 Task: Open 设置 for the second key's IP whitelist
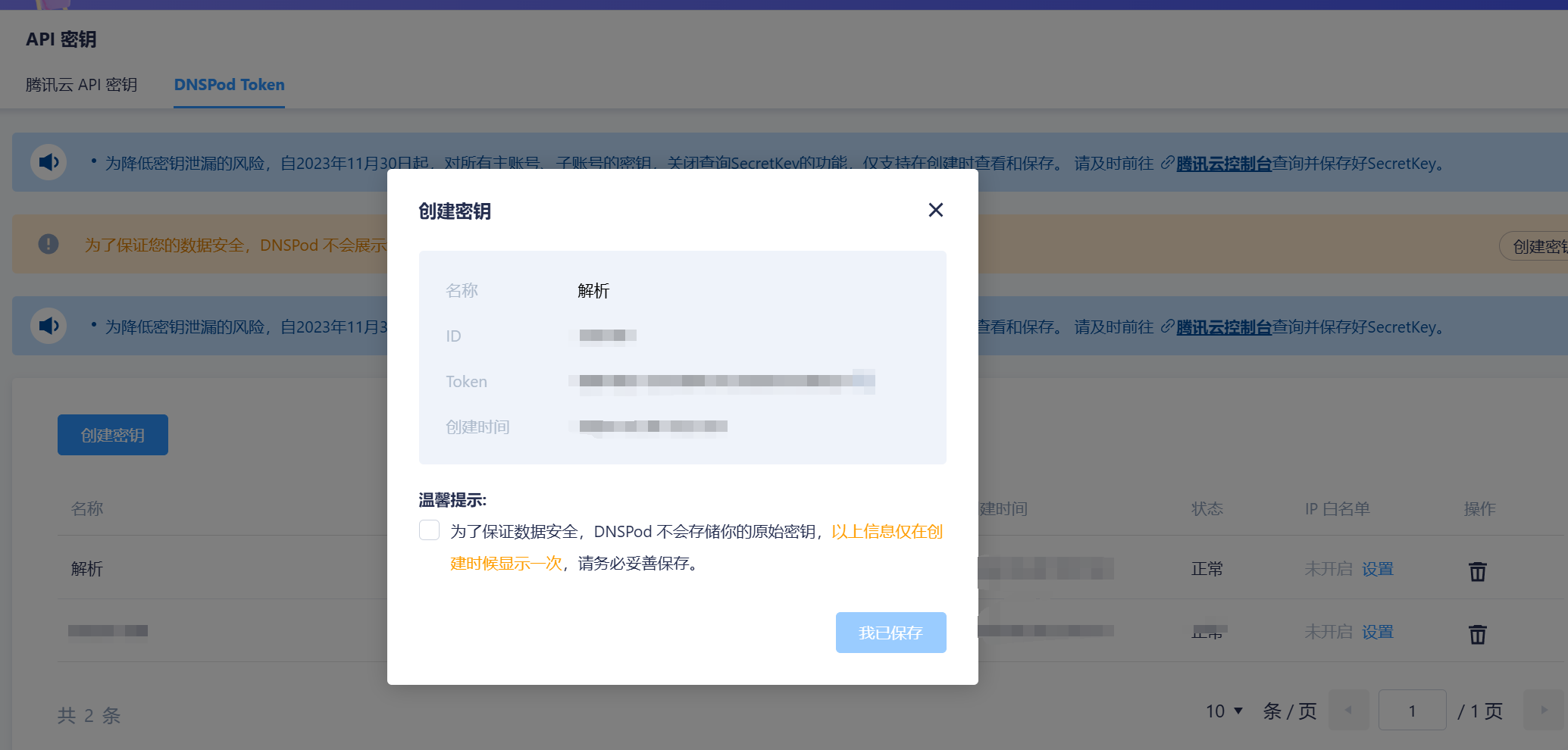click(x=1377, y=631)
